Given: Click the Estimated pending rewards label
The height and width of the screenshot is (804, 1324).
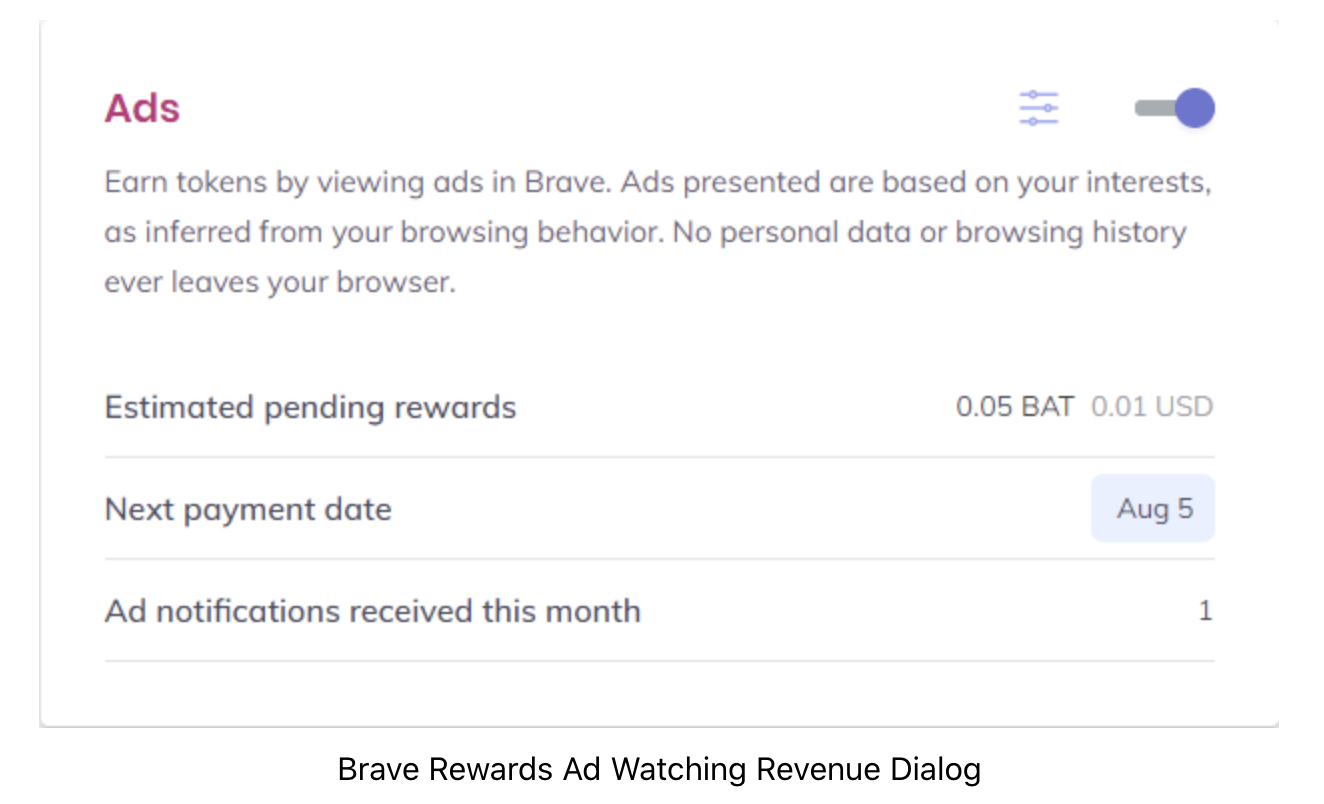Looking at the screenshot, I should pos(310,408).
